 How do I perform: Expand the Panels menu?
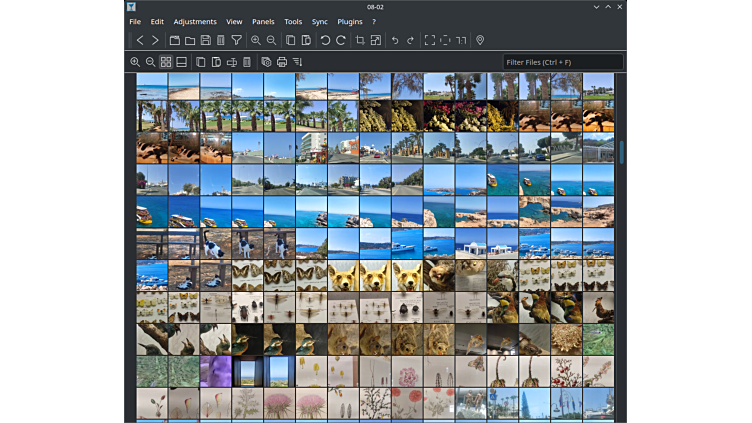coord(263,21)
